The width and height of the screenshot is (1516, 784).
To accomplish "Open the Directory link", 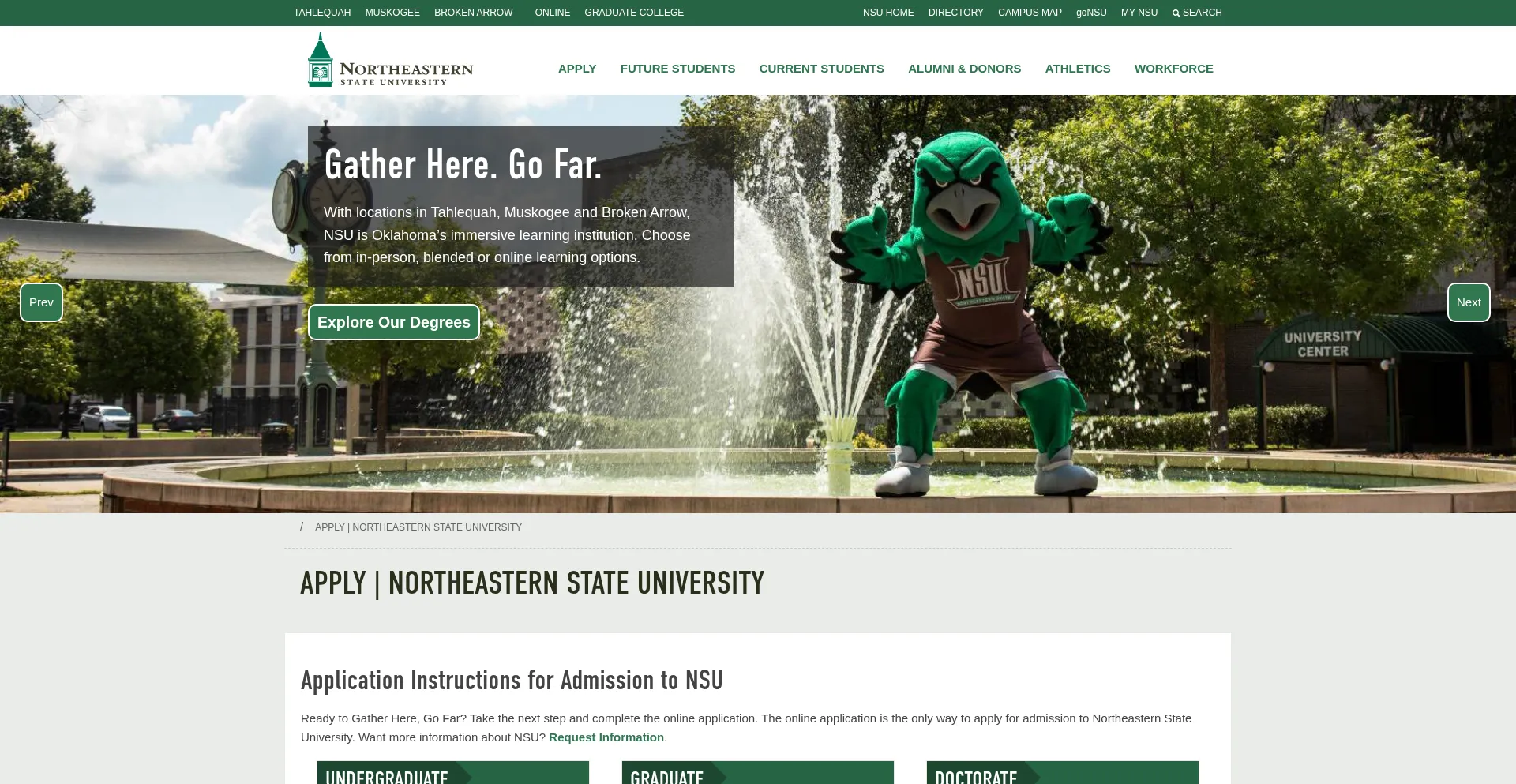I will (x=956, y=13).
